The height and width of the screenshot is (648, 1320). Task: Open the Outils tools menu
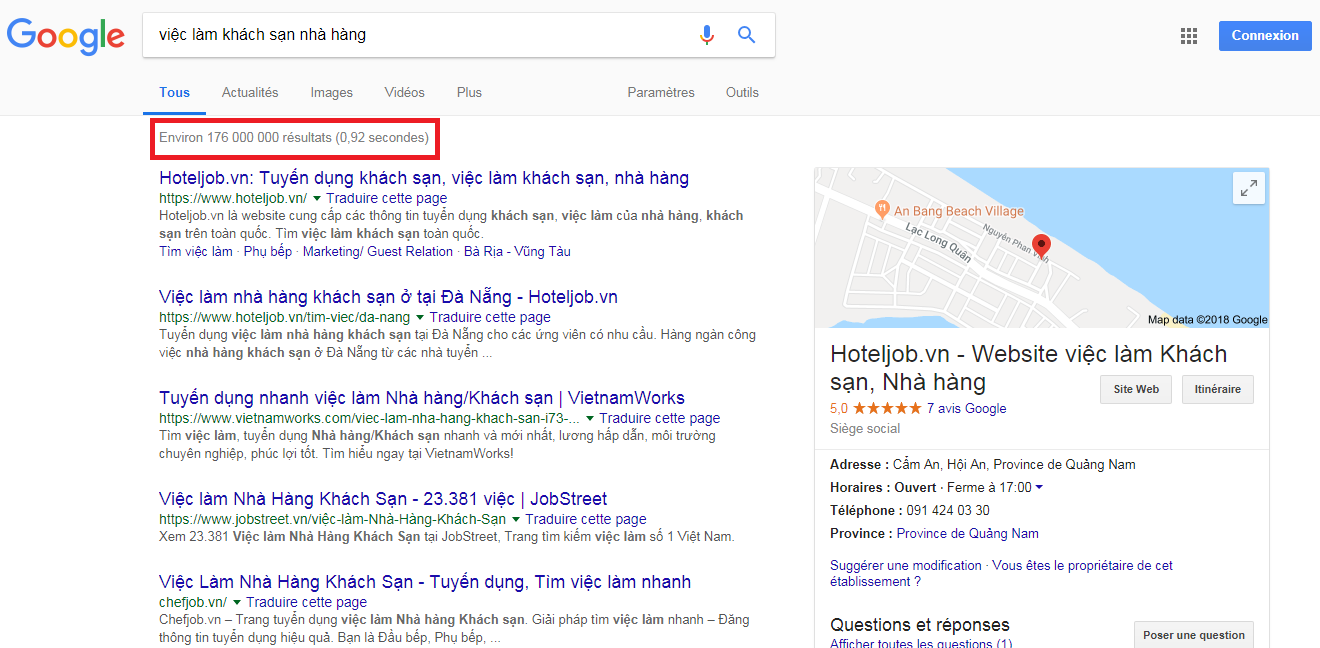coord(742,92)
